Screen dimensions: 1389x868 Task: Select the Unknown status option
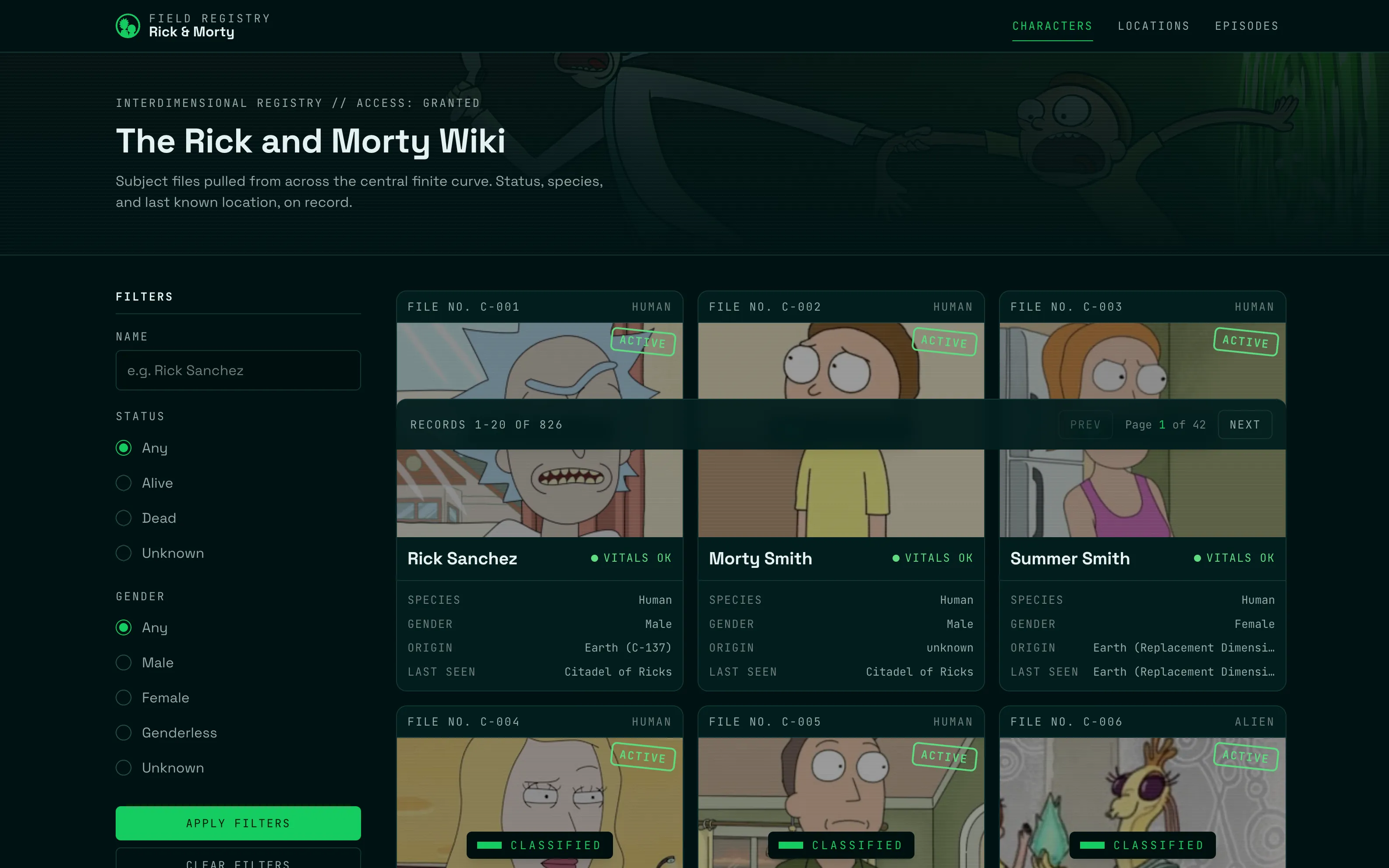pos(124,553)
